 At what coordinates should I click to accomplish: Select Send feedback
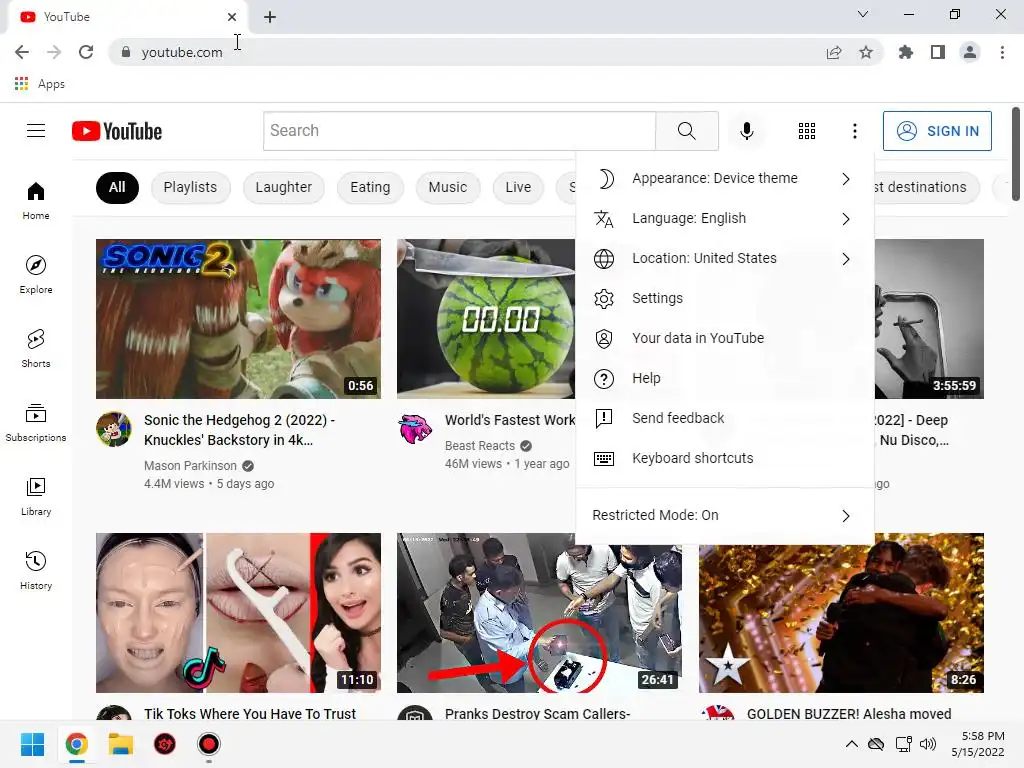tap(725, 418)
